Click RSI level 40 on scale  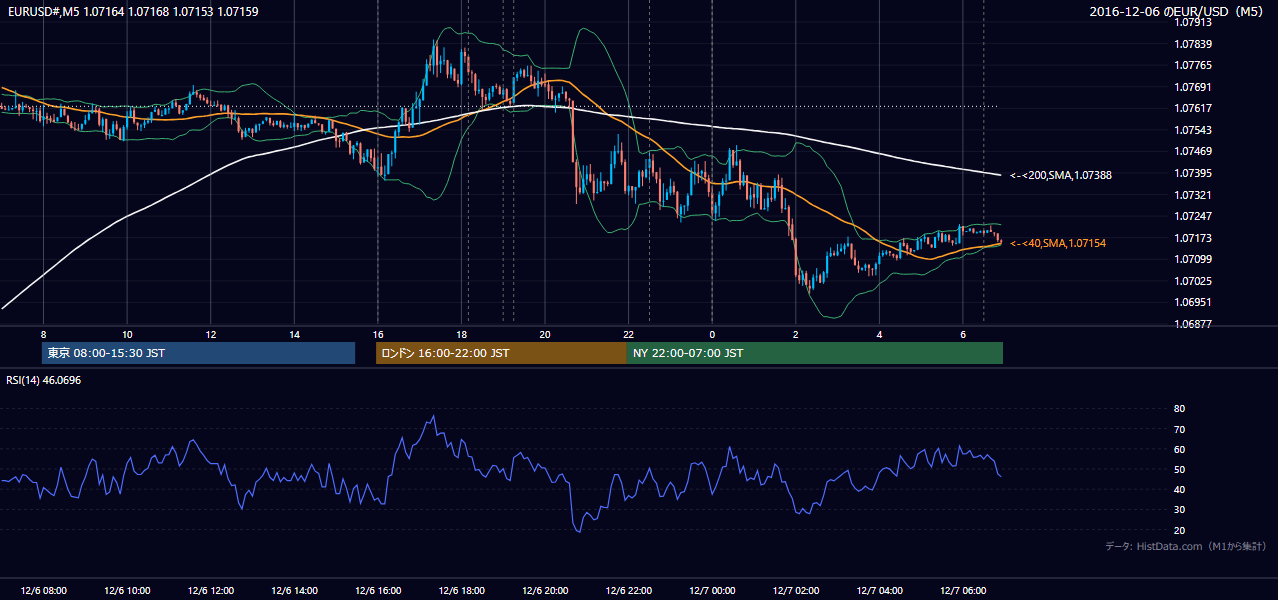pyautogui.click(x=1180, y=489)
